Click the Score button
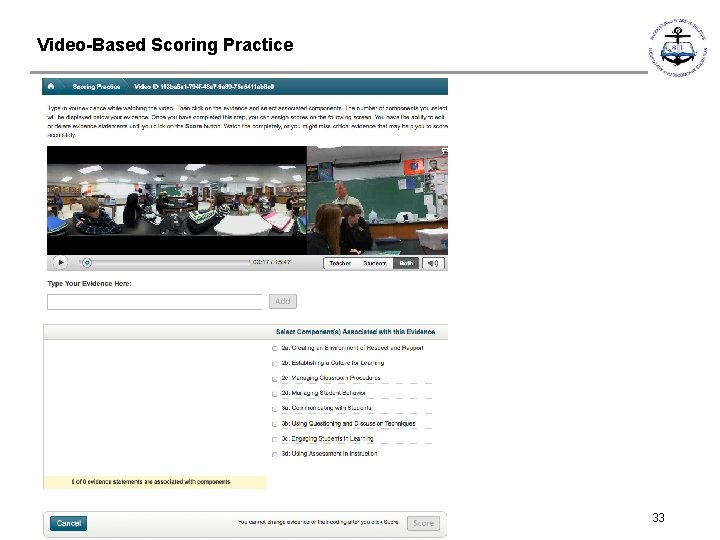Screen dimensions: 720x540 [423, 523]
